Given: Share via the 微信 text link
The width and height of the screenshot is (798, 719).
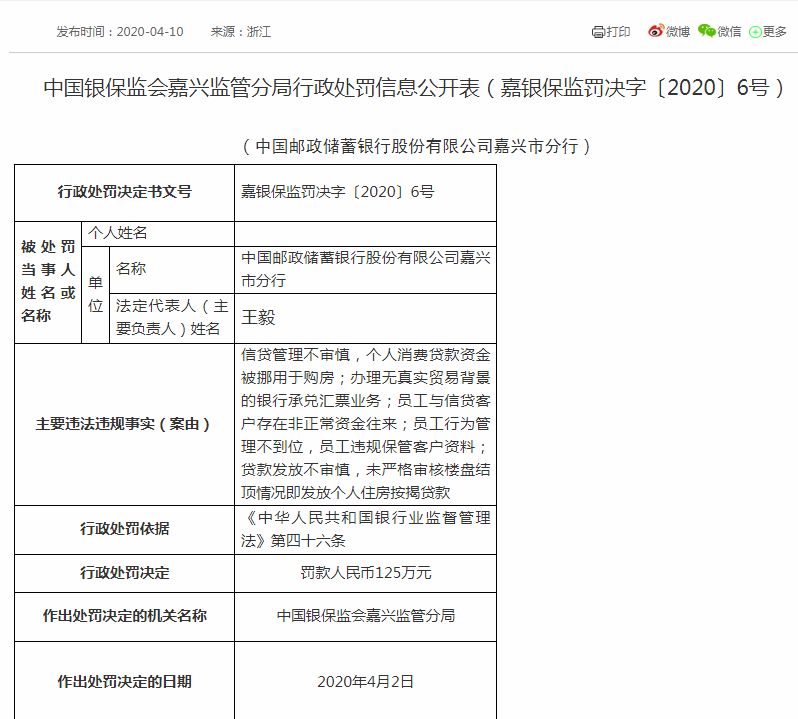Looking at the screenshot, I should coord(729,32).
